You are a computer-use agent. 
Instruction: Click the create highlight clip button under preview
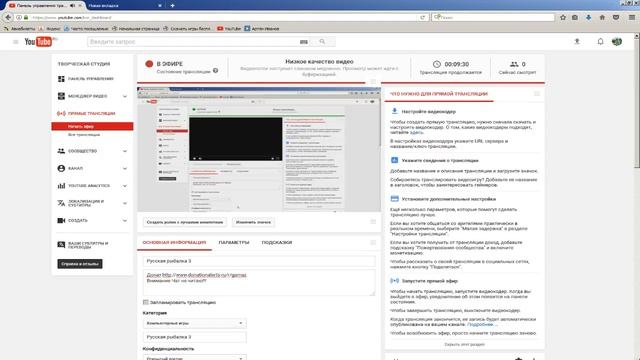coord(185,222)
